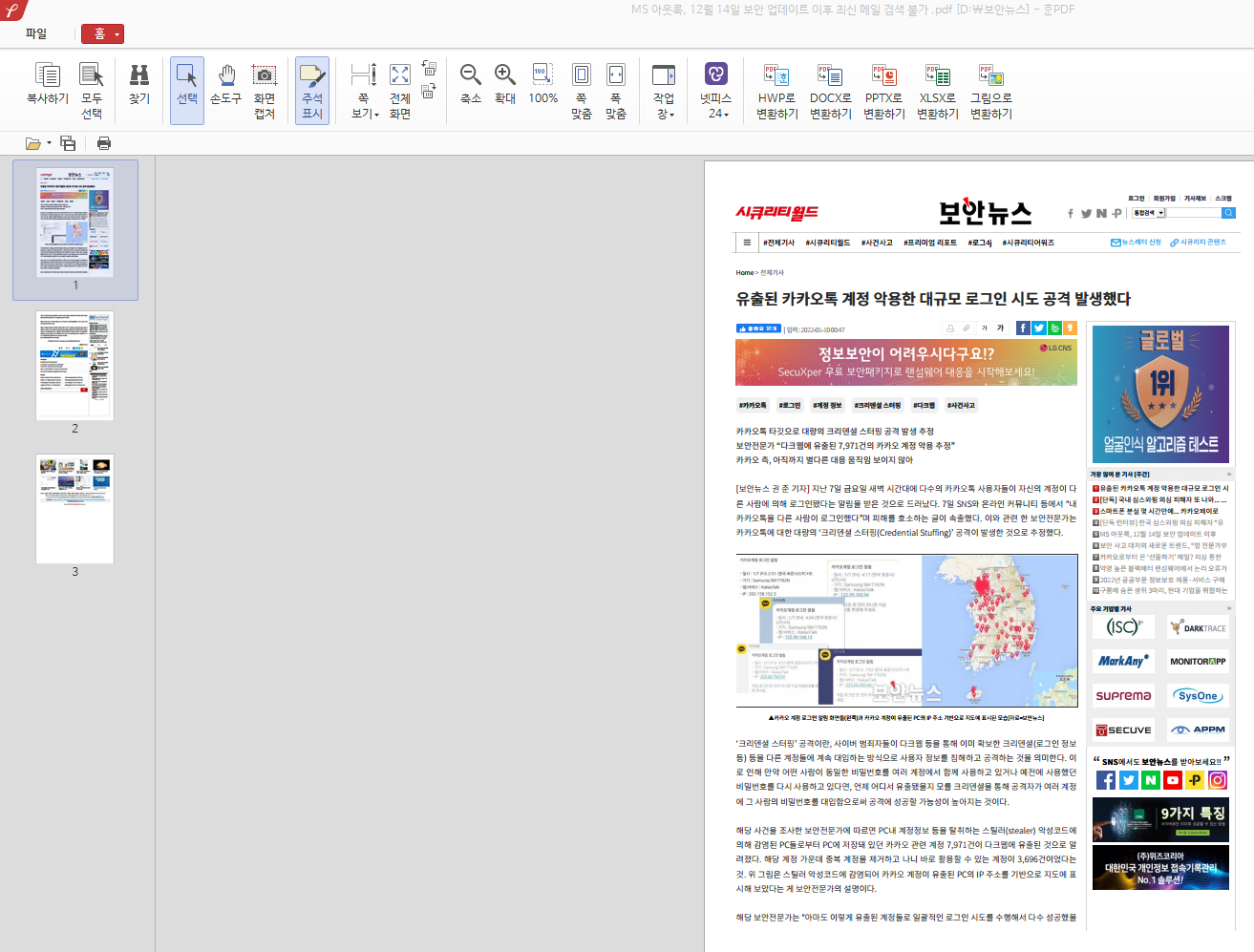Screen dimensions: 1254x952
Task: Click 'Home > 전체기사' breadcrumb text
Action: pos(759,273)
